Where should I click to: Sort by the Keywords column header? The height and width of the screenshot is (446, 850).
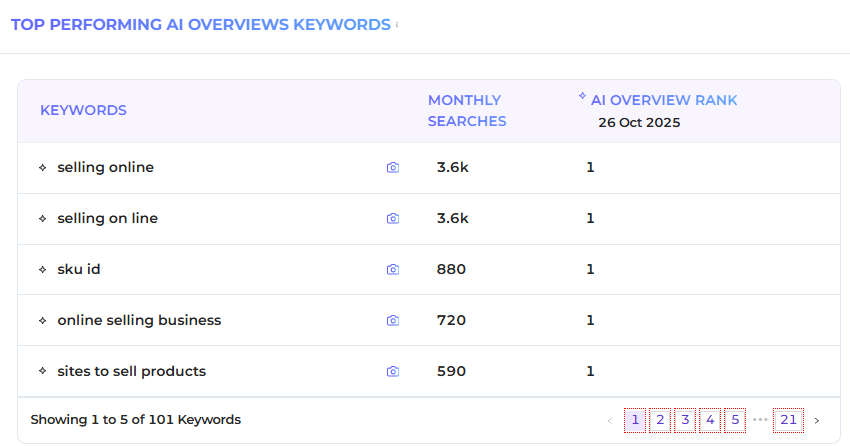(x=83, y=110)
